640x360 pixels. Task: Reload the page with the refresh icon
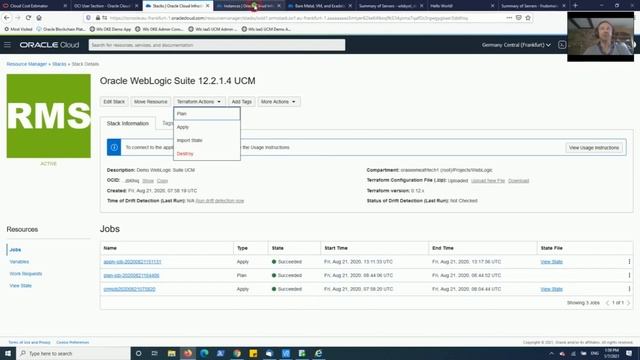28,18
